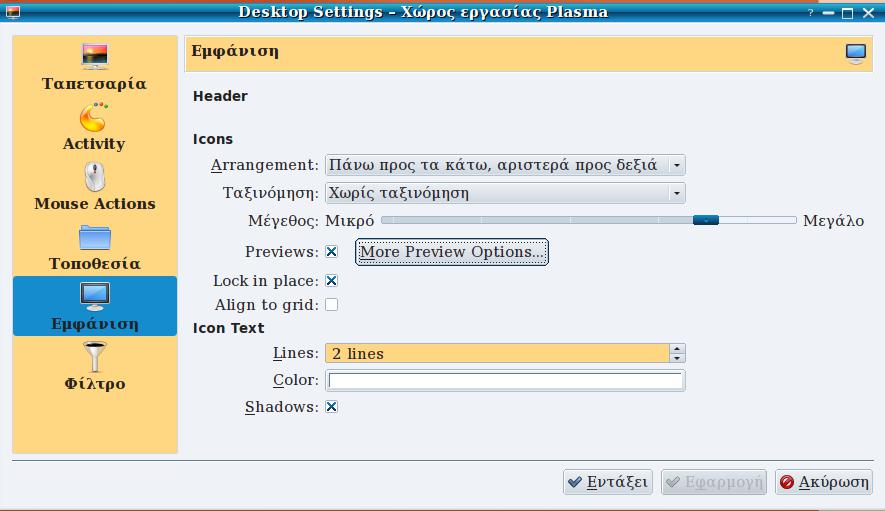Enable Align to grid
The image size is (885, 511).
332,305
